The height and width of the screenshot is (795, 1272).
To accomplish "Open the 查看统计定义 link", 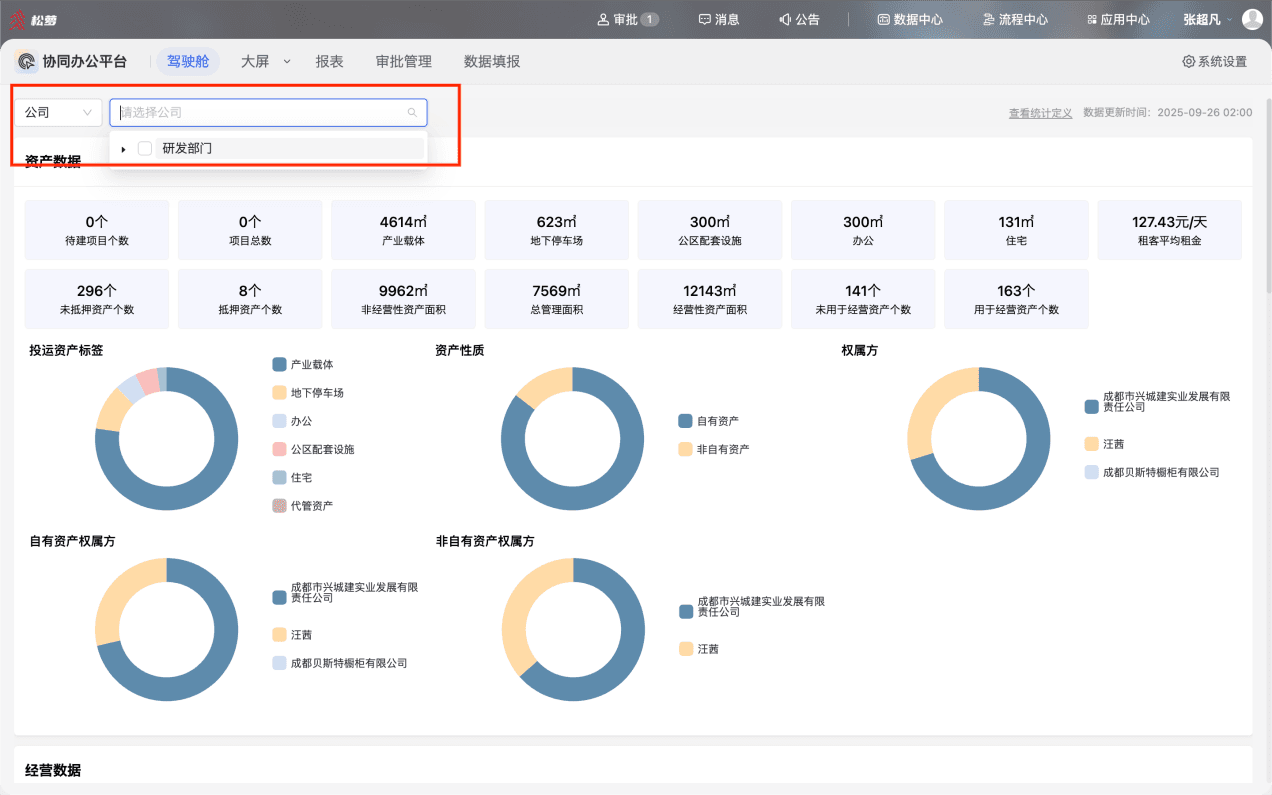I will tap(1040, 113).
